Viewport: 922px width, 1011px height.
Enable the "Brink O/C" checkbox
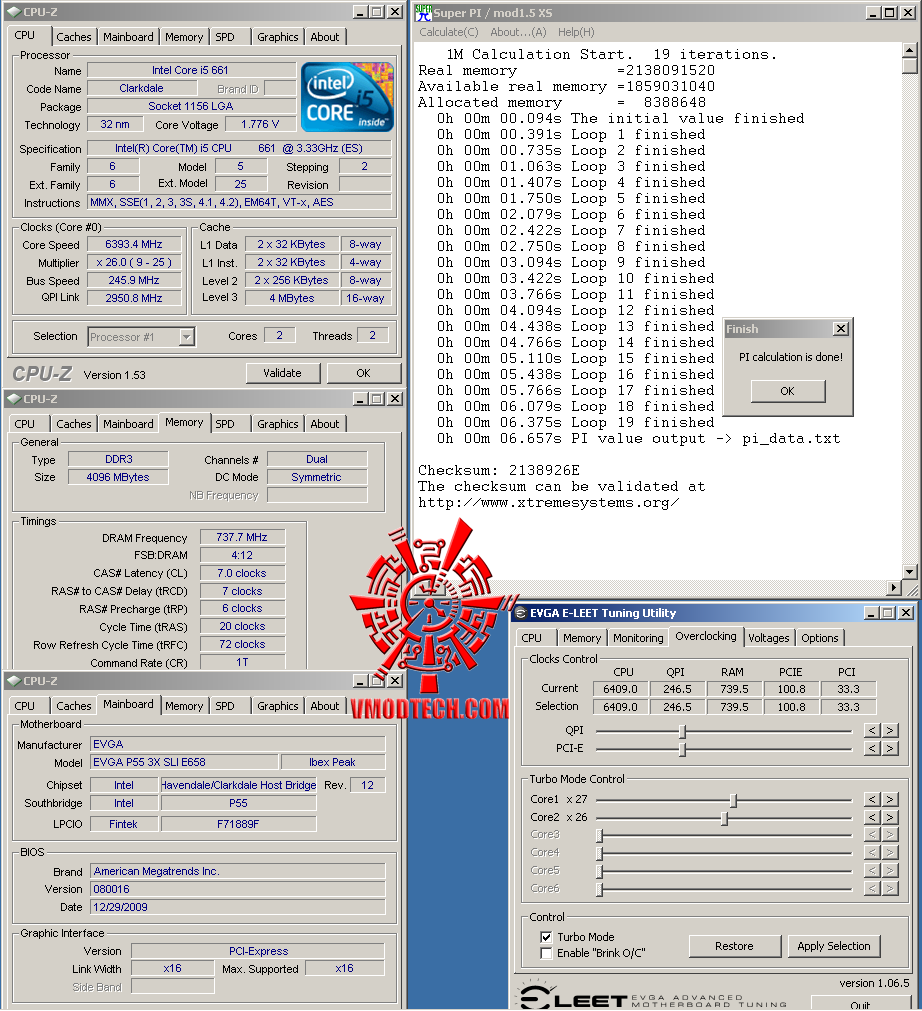coord(546,953)
